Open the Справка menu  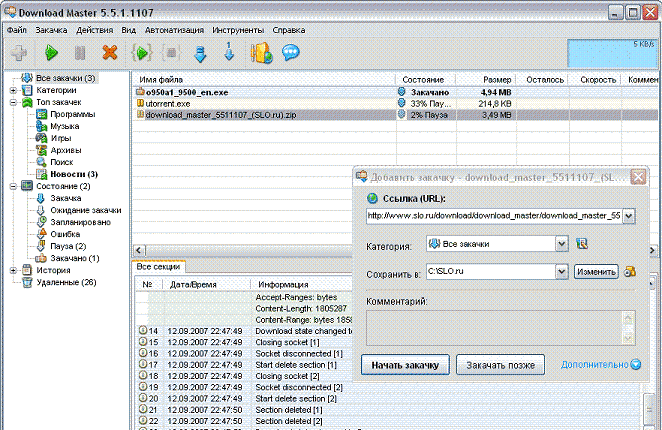pos(289,30)
